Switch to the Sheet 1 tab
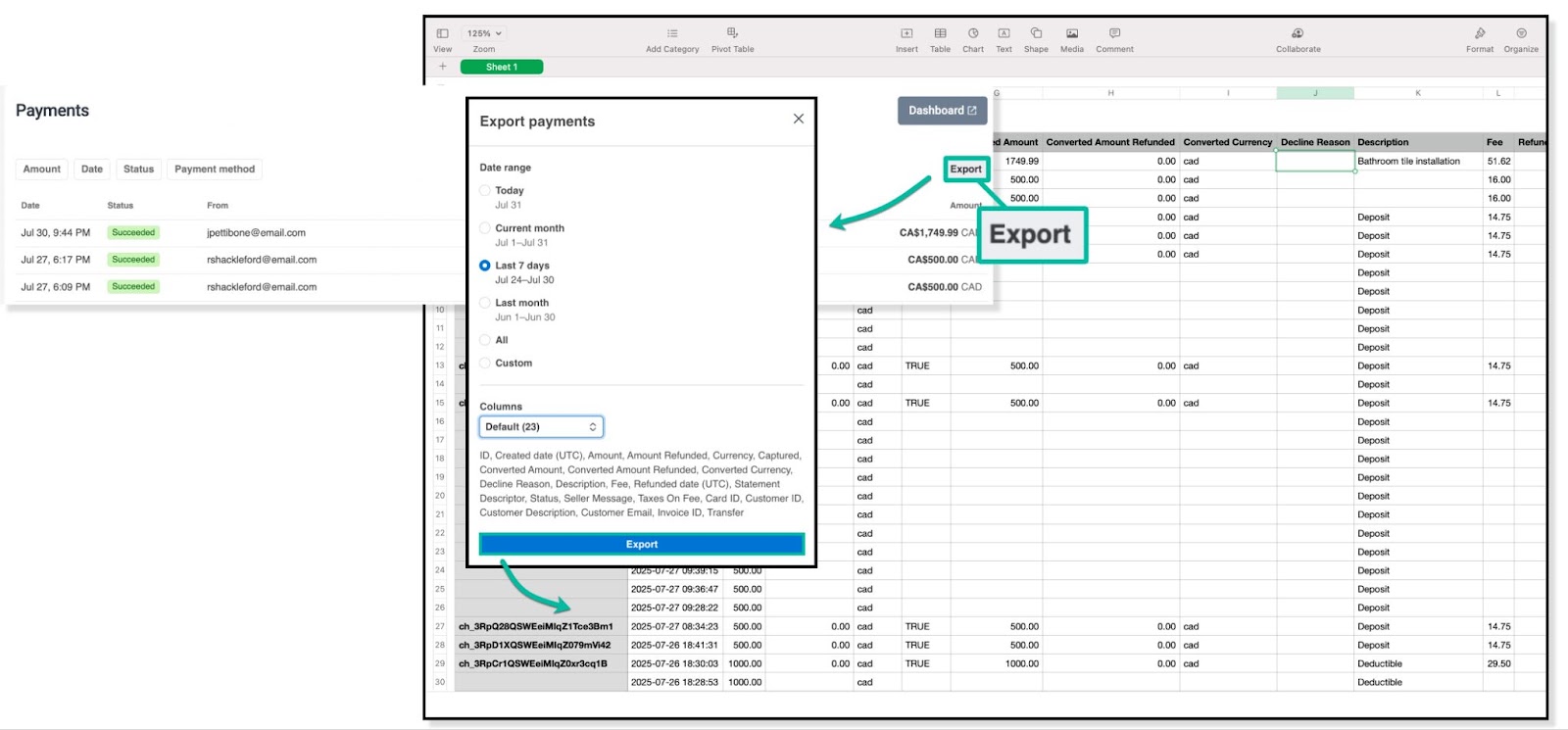 501,67
